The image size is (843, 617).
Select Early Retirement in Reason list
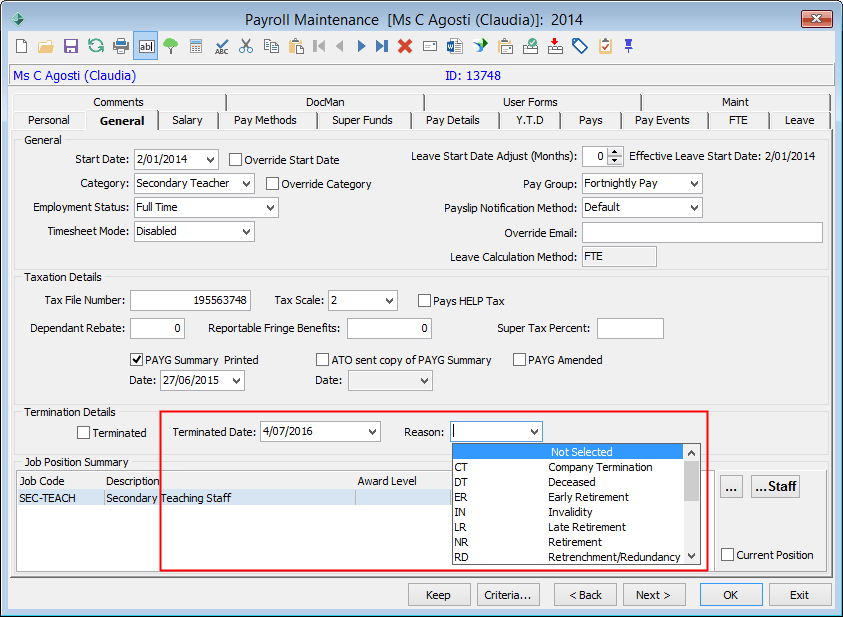pyautogui.click(x=568, y=497)
